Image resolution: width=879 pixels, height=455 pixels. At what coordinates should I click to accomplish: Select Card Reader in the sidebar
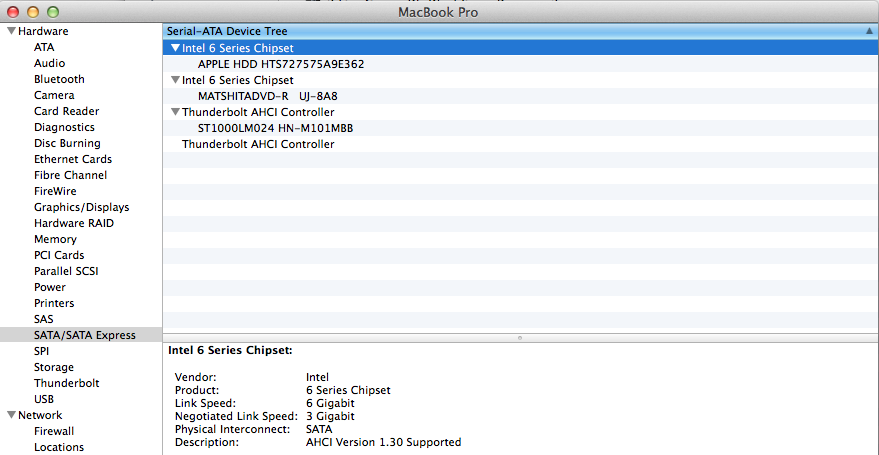(66, 112)
